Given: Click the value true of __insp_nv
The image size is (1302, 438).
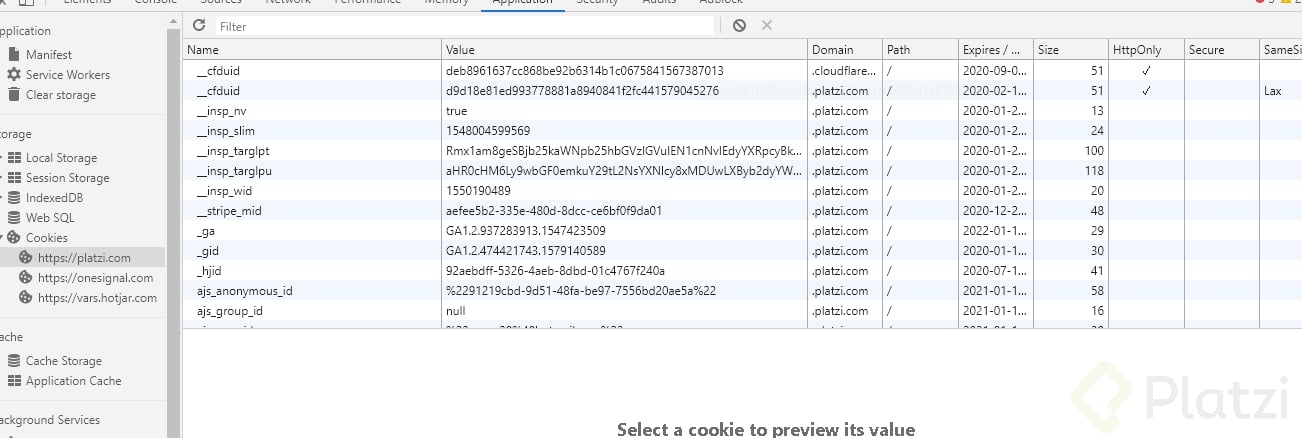Looking at the screenshot, I should (x=456, y=111).
